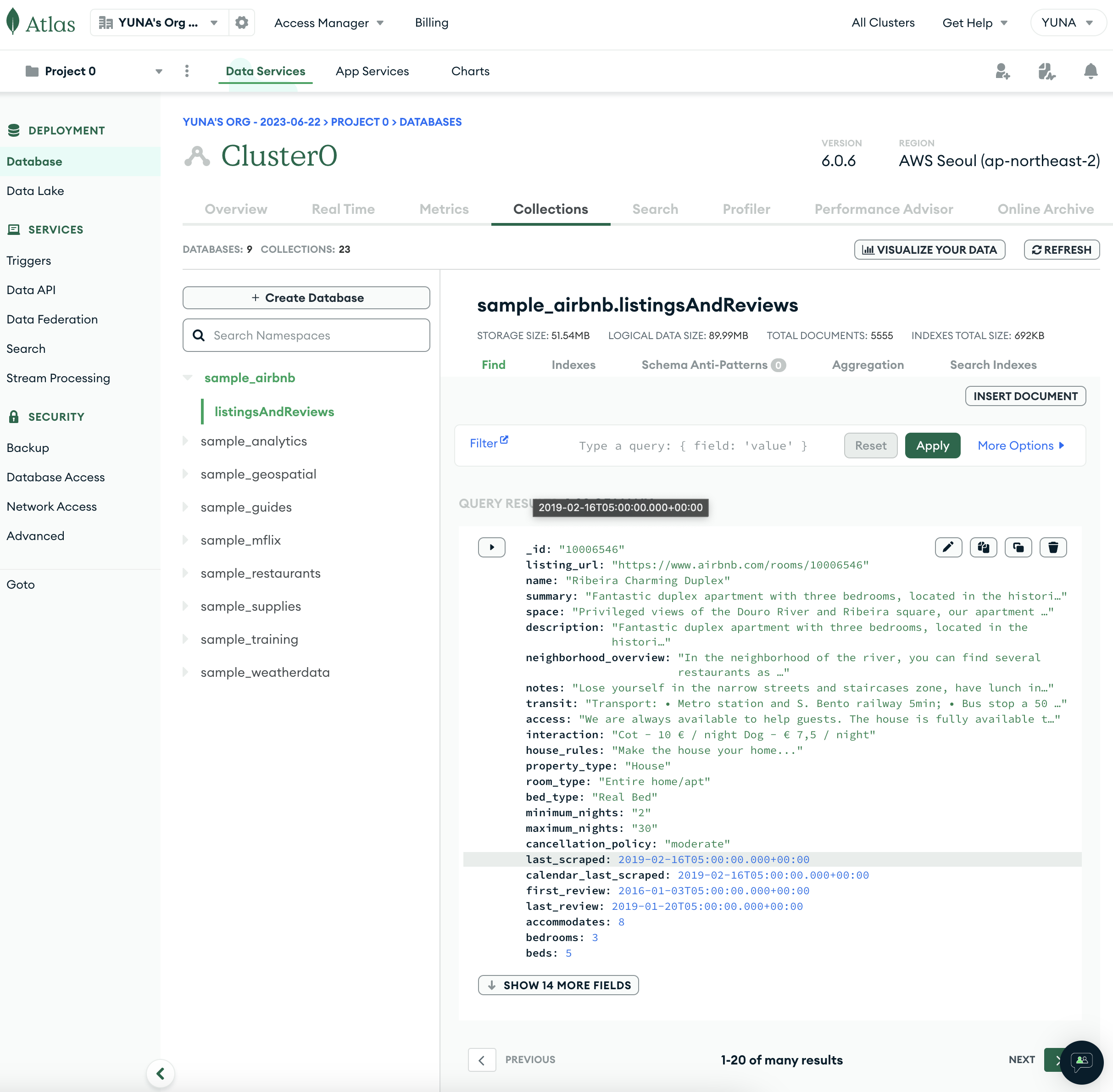The height and width of the screenshot is (1092, 1113).
Task: Click the Insert Document button
Action: [1025, 396]
